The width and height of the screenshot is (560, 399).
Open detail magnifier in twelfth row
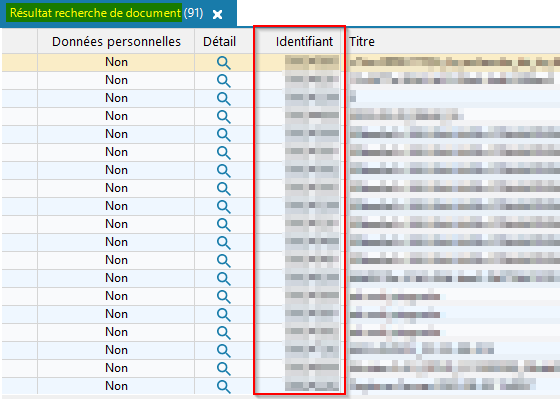224,260
